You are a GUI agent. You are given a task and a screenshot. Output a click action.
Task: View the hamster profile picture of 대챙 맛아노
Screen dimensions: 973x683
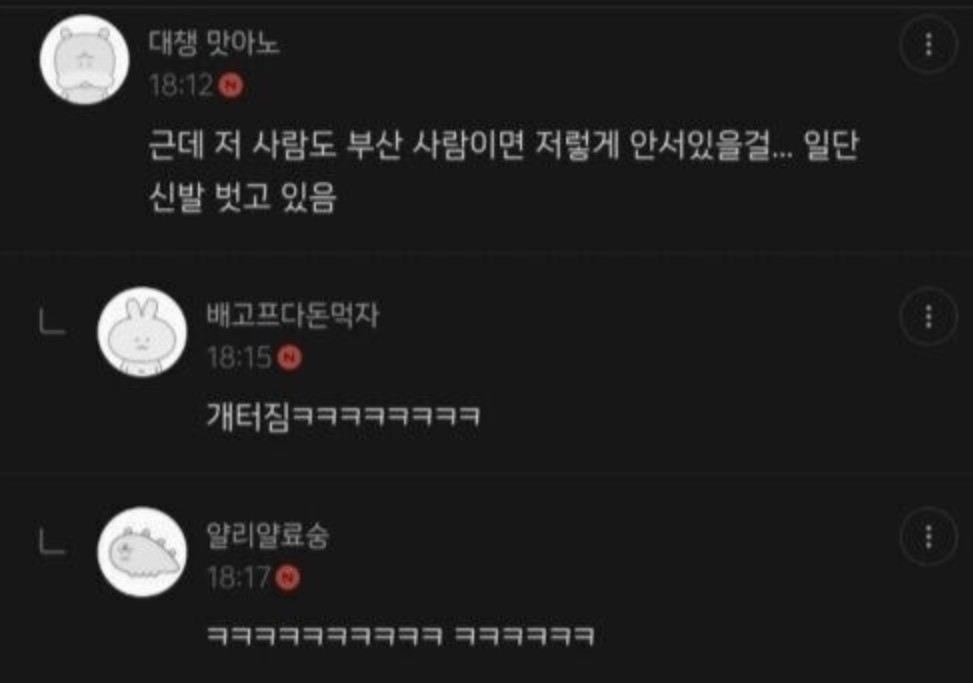point(84,60)
